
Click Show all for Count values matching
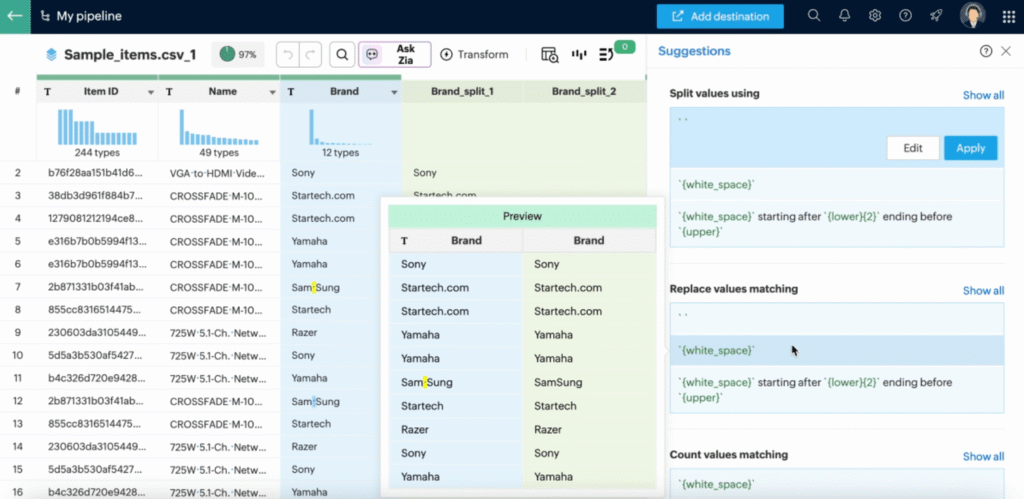click(x=984, y=457)
